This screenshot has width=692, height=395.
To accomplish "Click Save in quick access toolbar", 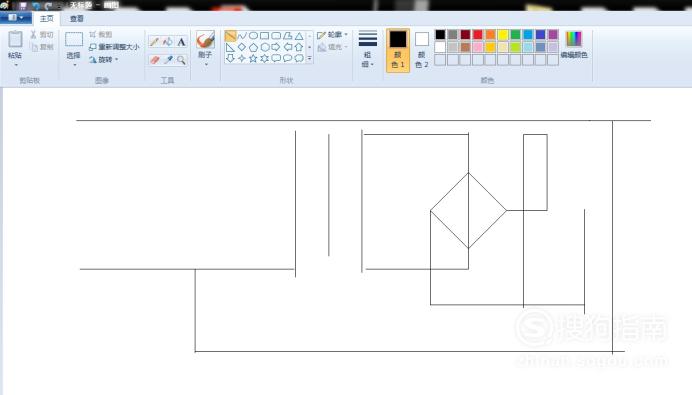I will pos(23,6).
